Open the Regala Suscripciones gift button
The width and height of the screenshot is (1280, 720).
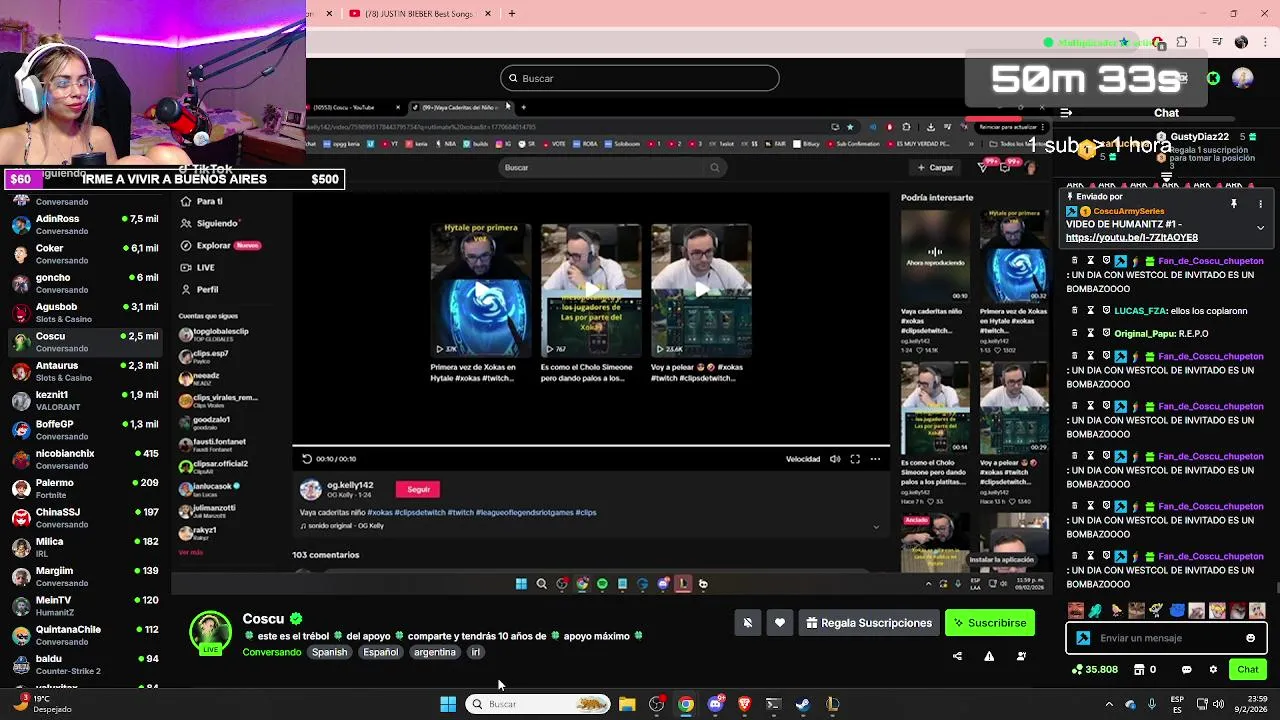point(869,623)
